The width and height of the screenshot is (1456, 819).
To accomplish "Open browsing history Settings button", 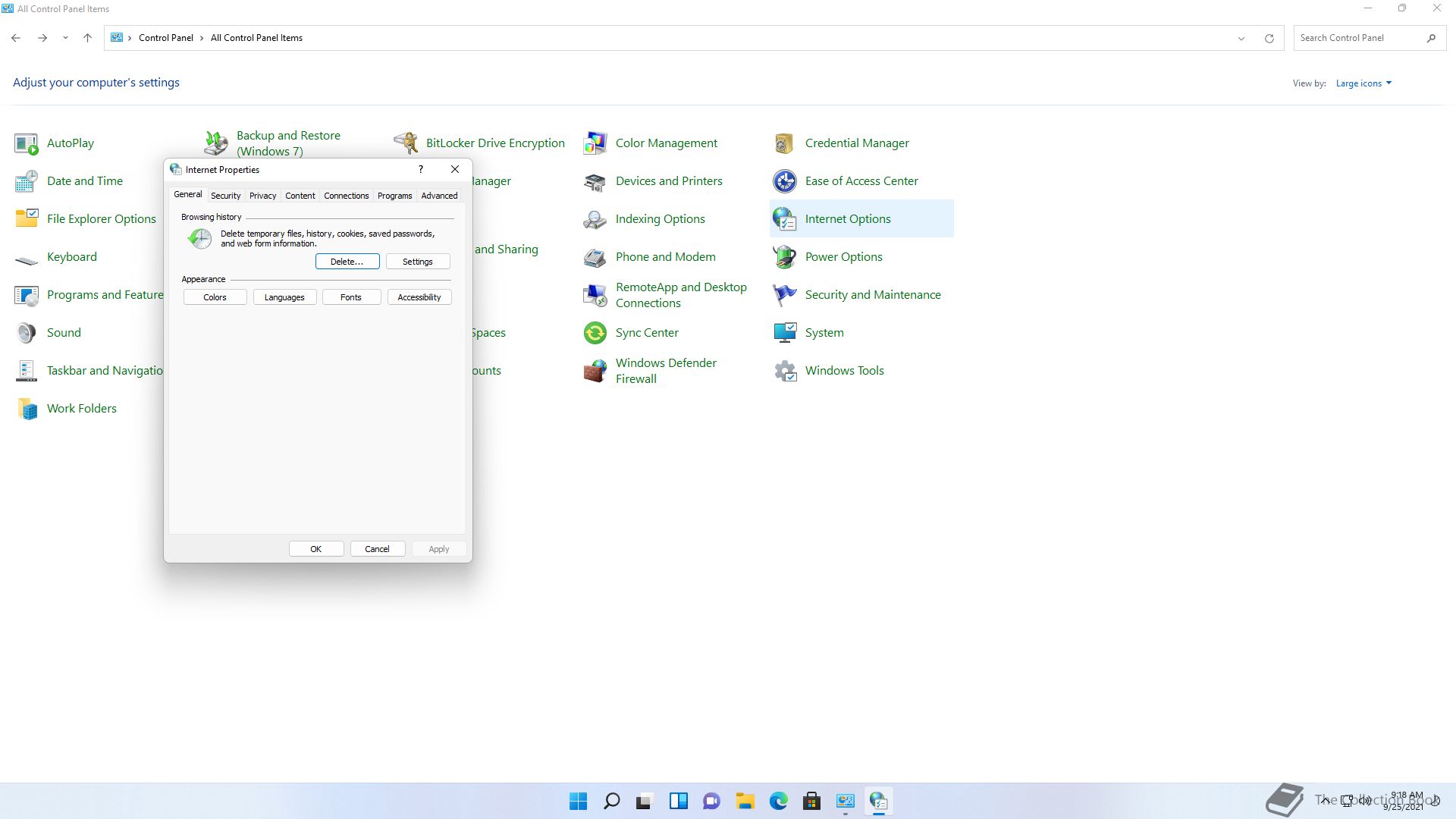I will pyautogui.click(x=418, y=262).
